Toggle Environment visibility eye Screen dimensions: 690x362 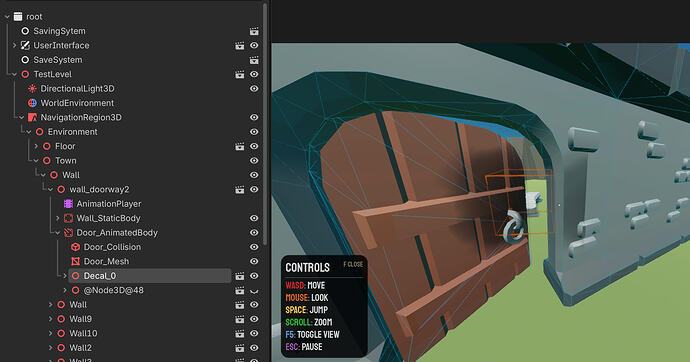click(254, 132)
